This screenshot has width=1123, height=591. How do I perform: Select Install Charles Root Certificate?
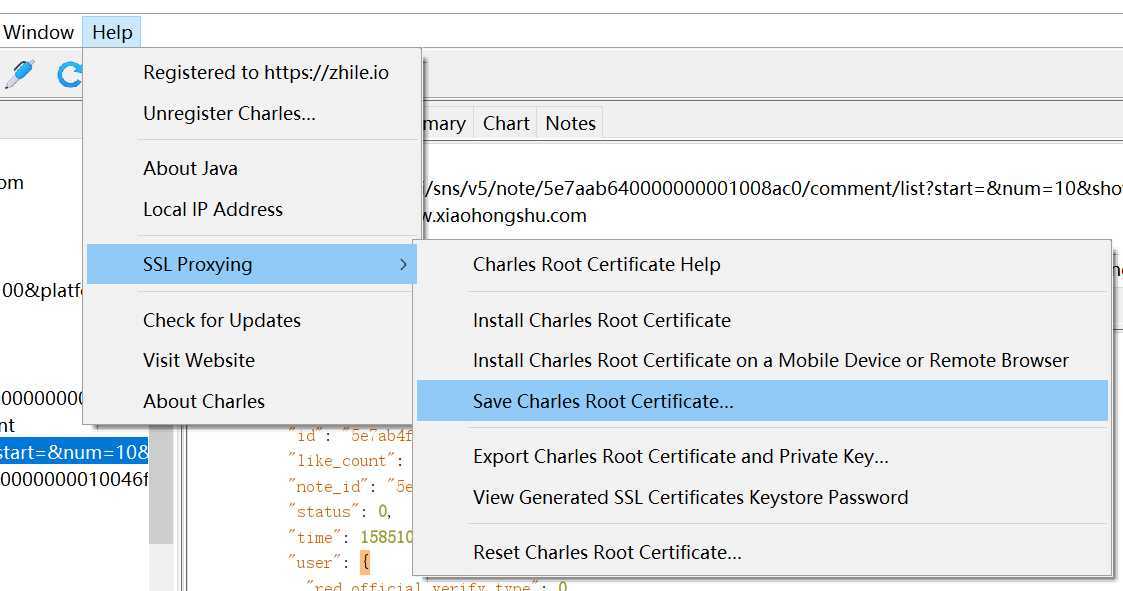[x=602, y=320]
